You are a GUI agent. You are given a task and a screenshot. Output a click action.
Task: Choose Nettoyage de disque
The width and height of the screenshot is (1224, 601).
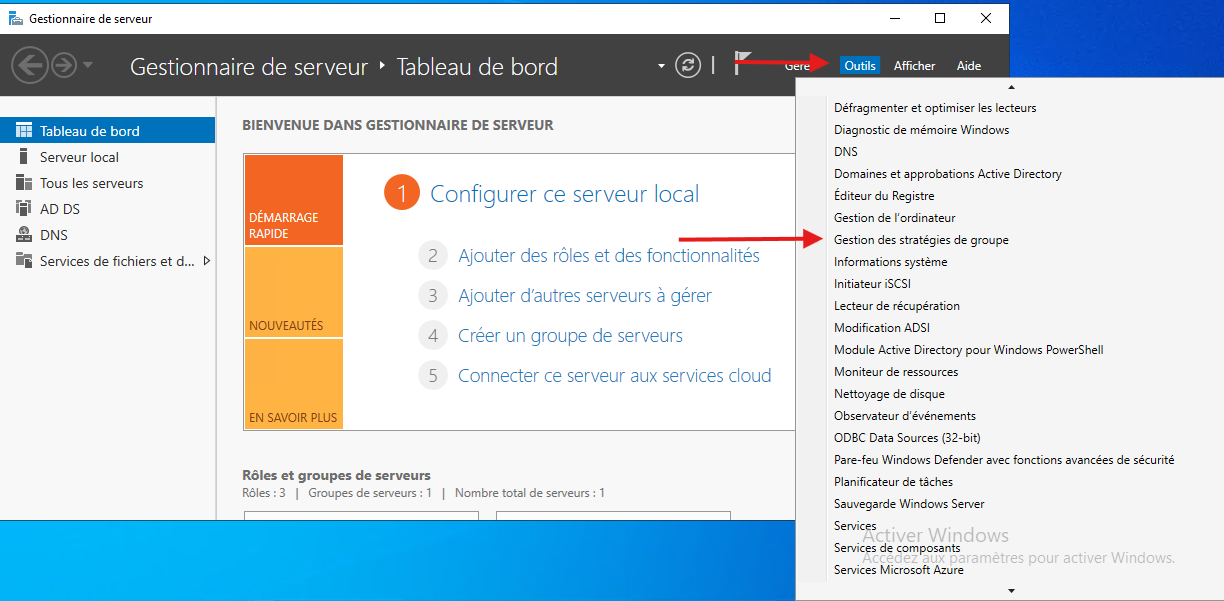889,394
